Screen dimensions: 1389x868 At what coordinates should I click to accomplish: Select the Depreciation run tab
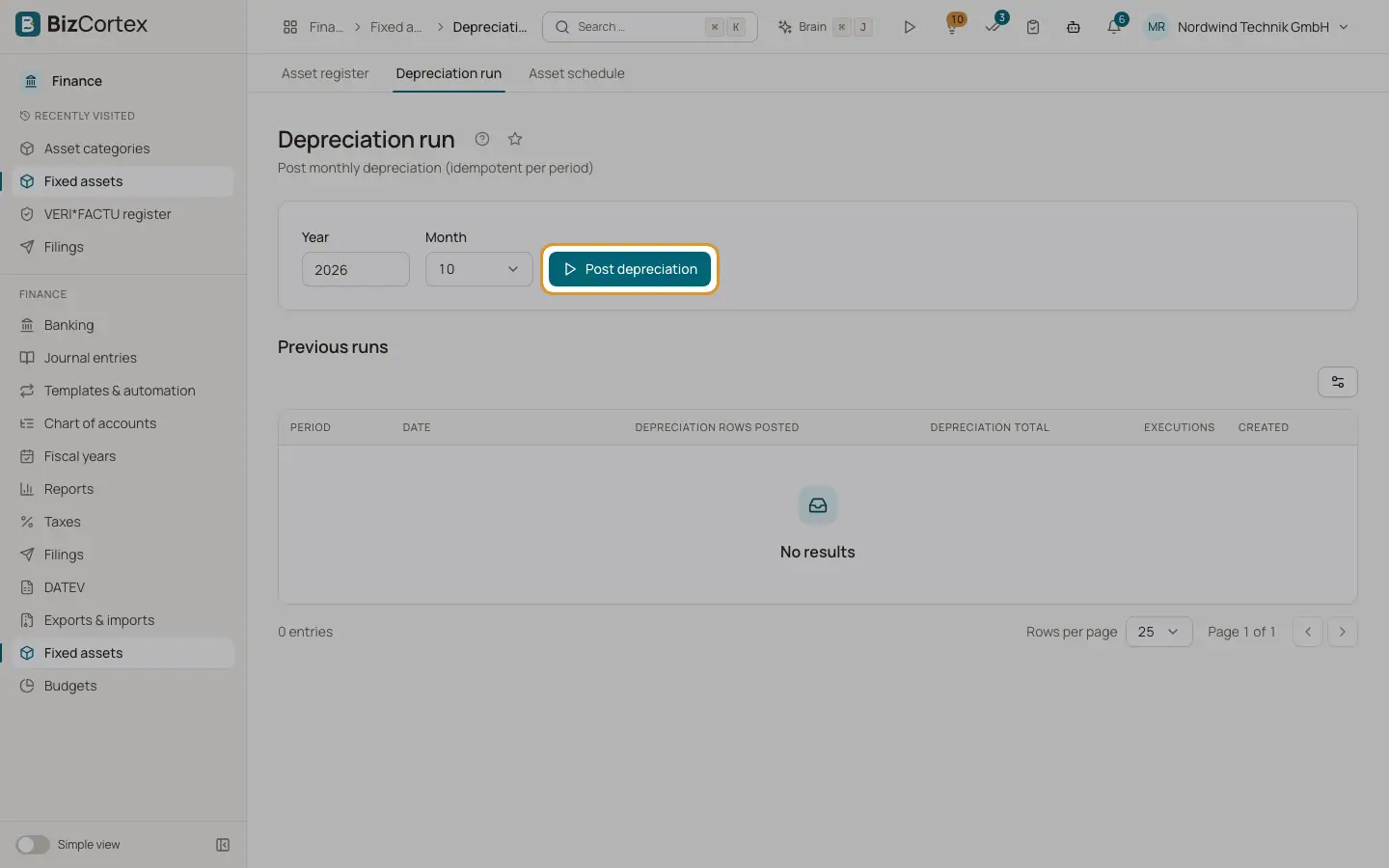click(449, 73)
